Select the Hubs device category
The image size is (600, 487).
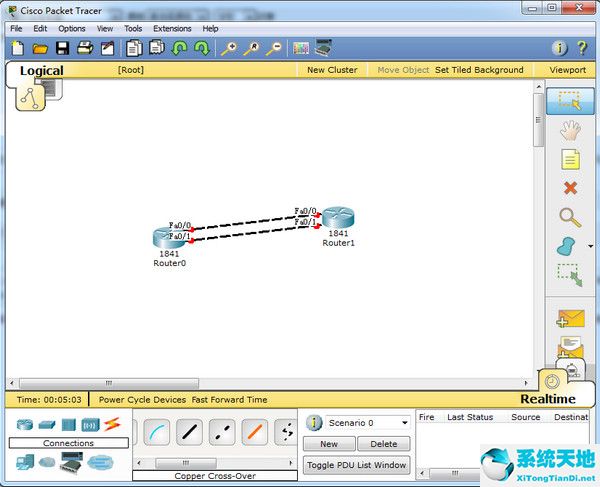(x=69, y=425)
